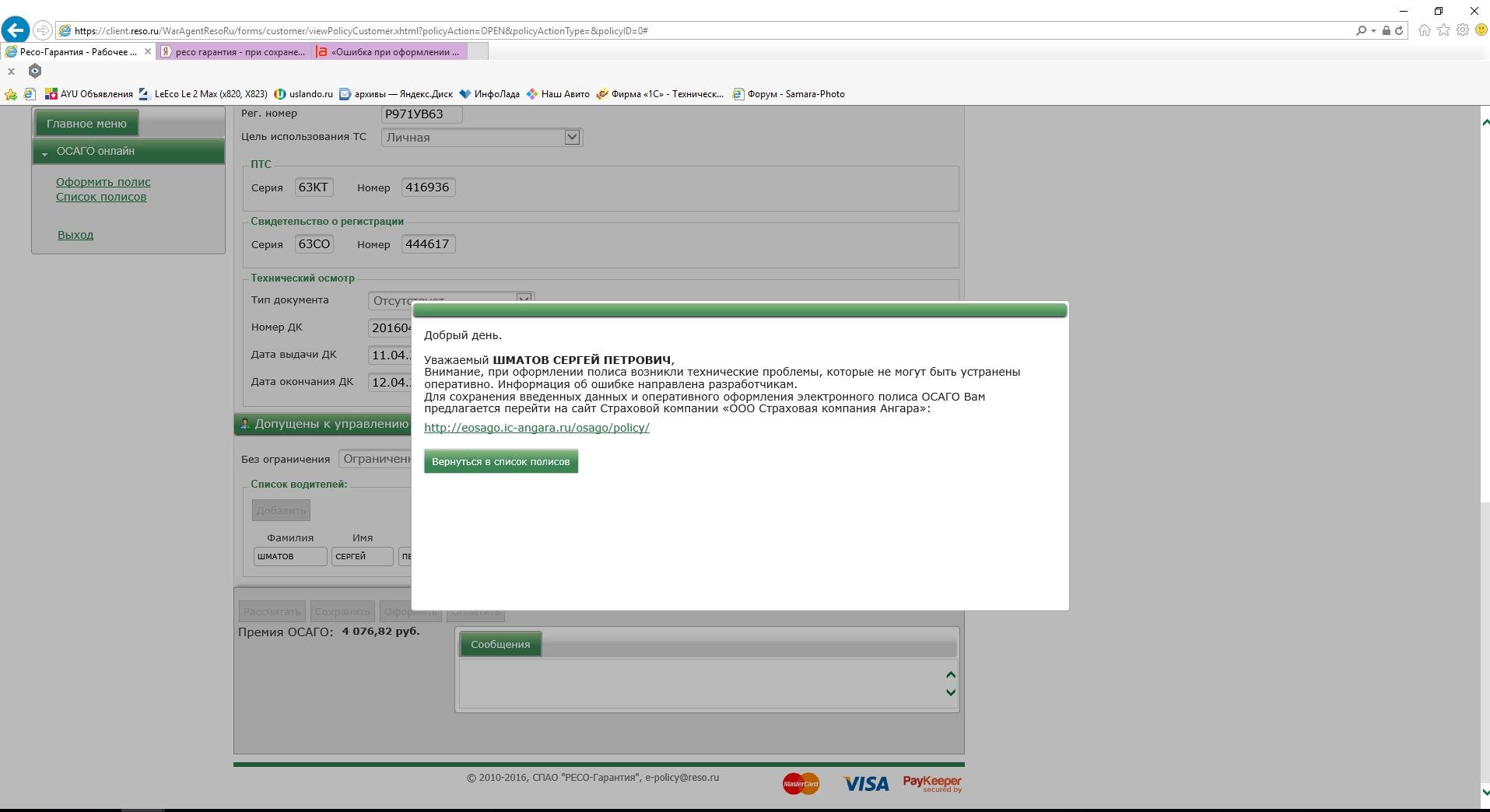Collapse the ОСАГО онлайн menu section

(x=45, y=152)
